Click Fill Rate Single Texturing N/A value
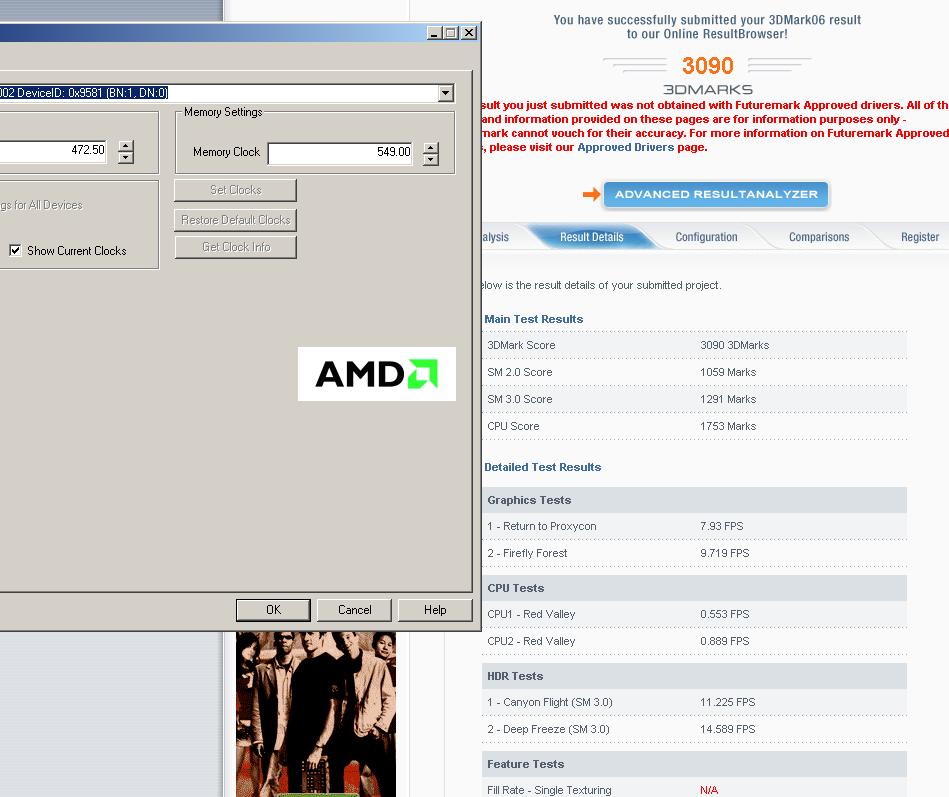Screen dimensions: 949x797 click(709, 790)
